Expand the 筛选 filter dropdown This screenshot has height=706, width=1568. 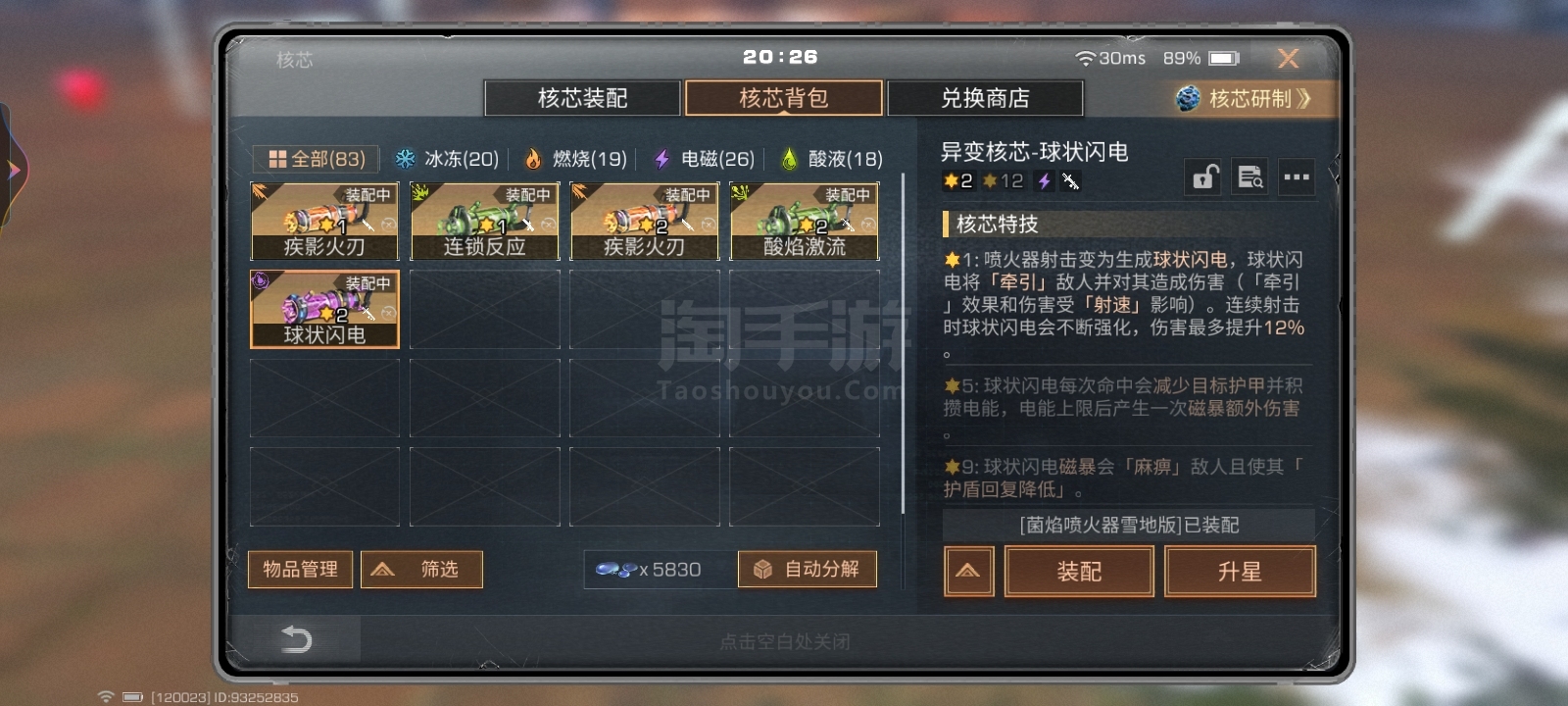click(x=421, y=570)
